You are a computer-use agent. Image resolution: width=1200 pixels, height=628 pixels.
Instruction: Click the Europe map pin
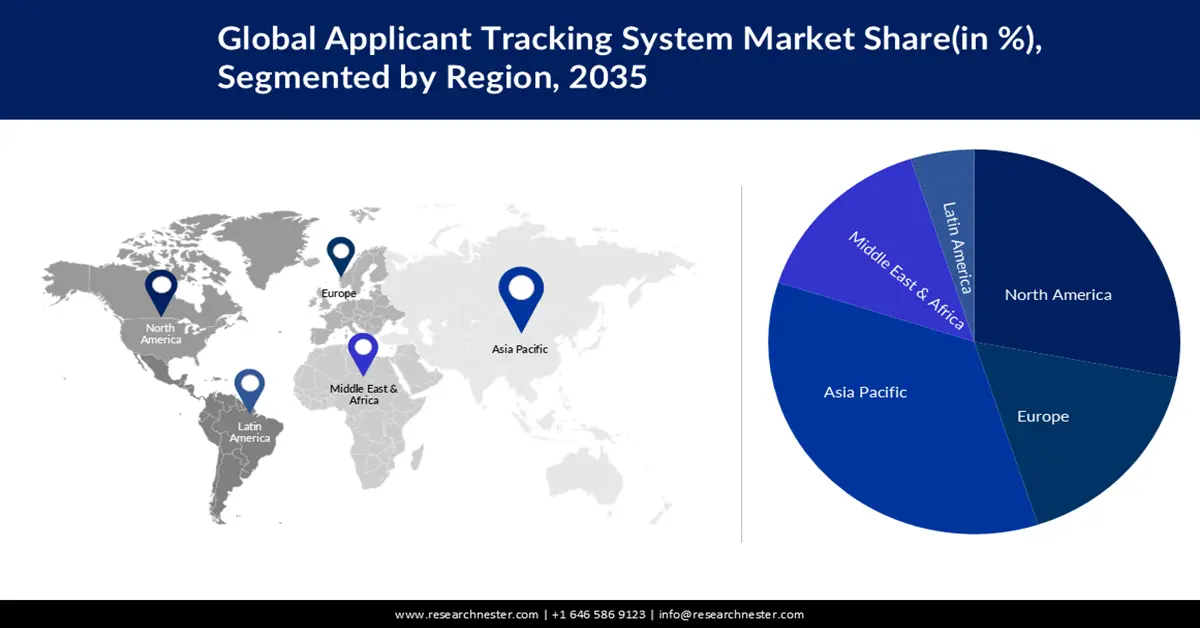pos(341,256)
